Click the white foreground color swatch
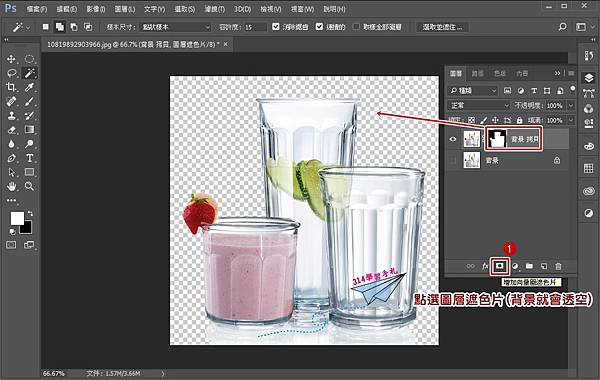Screen dimensions: 600x380 [x=17, y=219]
